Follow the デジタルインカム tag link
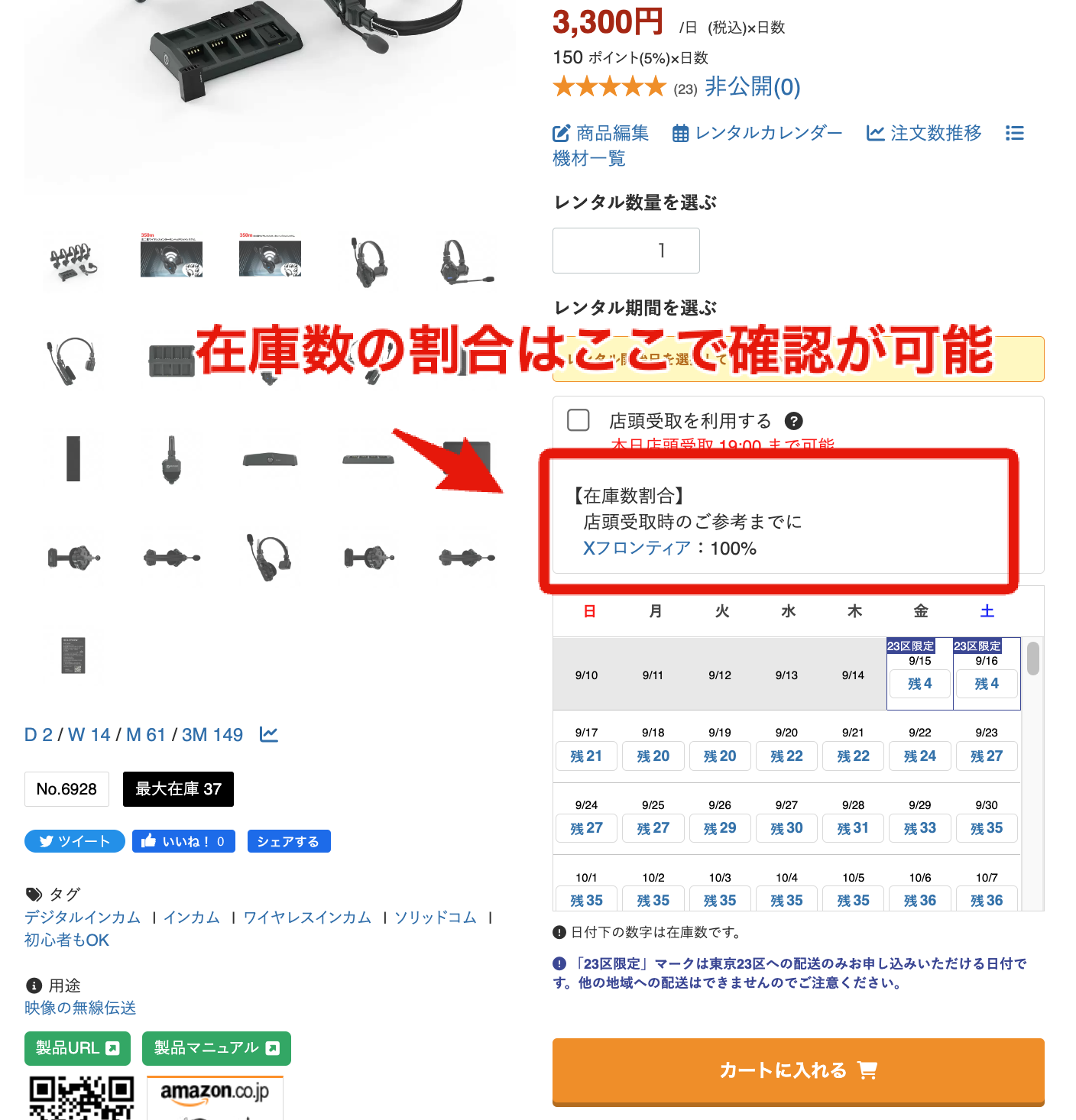1076x1120 pixels. [83, 917]
